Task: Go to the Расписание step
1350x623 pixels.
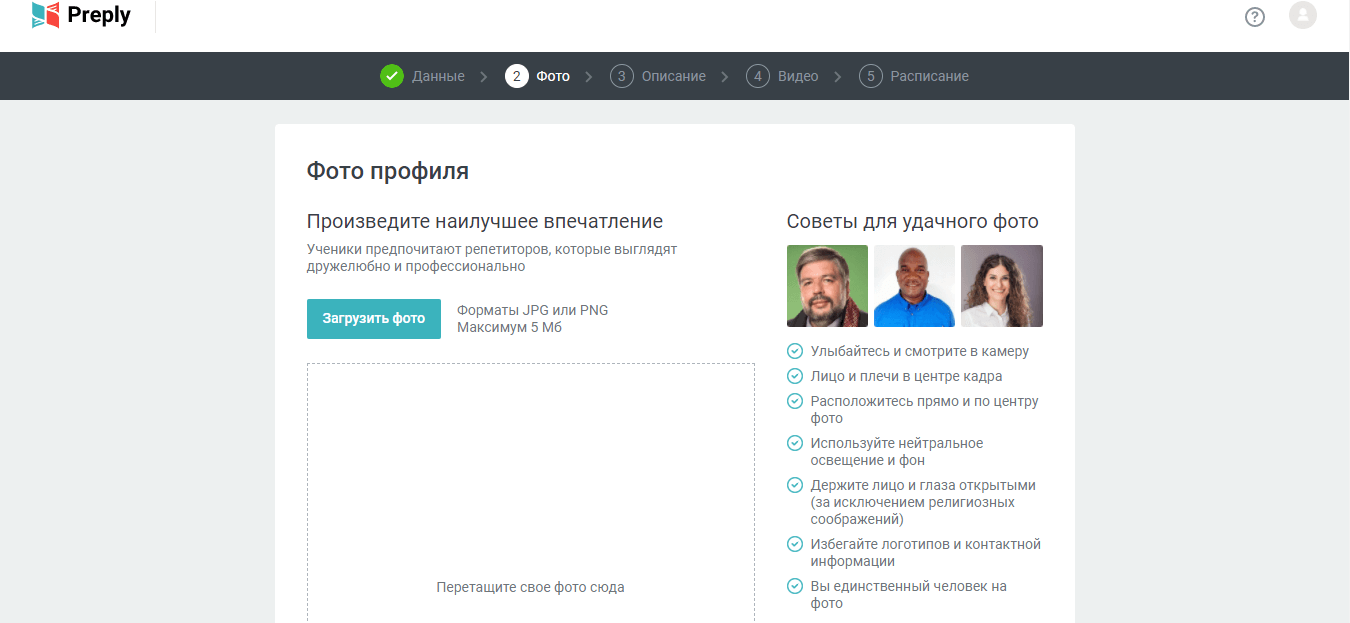Action: (930, 76)
